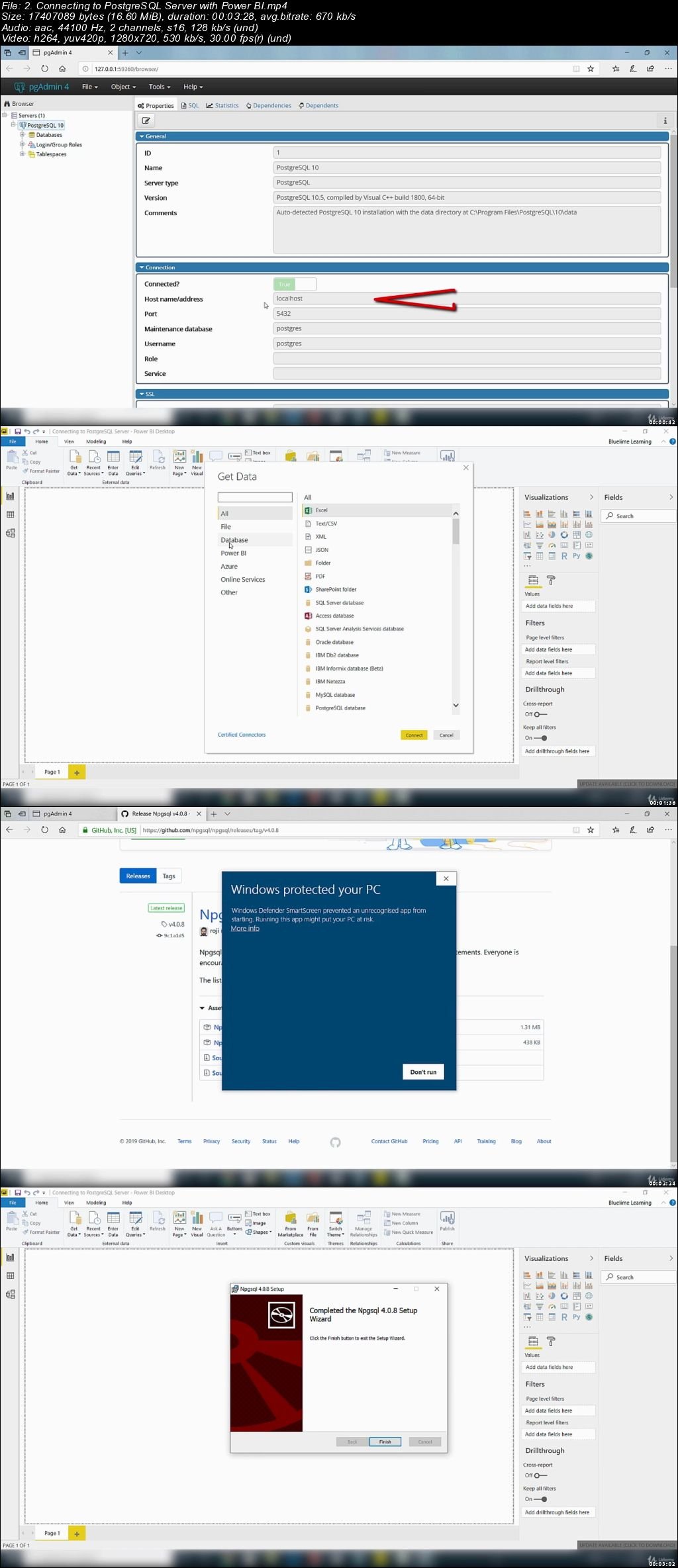Click Recent Sources icon in Npgsql Setup frame ribbon
The width and height of the screenshot is (678, 1568).
93,1218
